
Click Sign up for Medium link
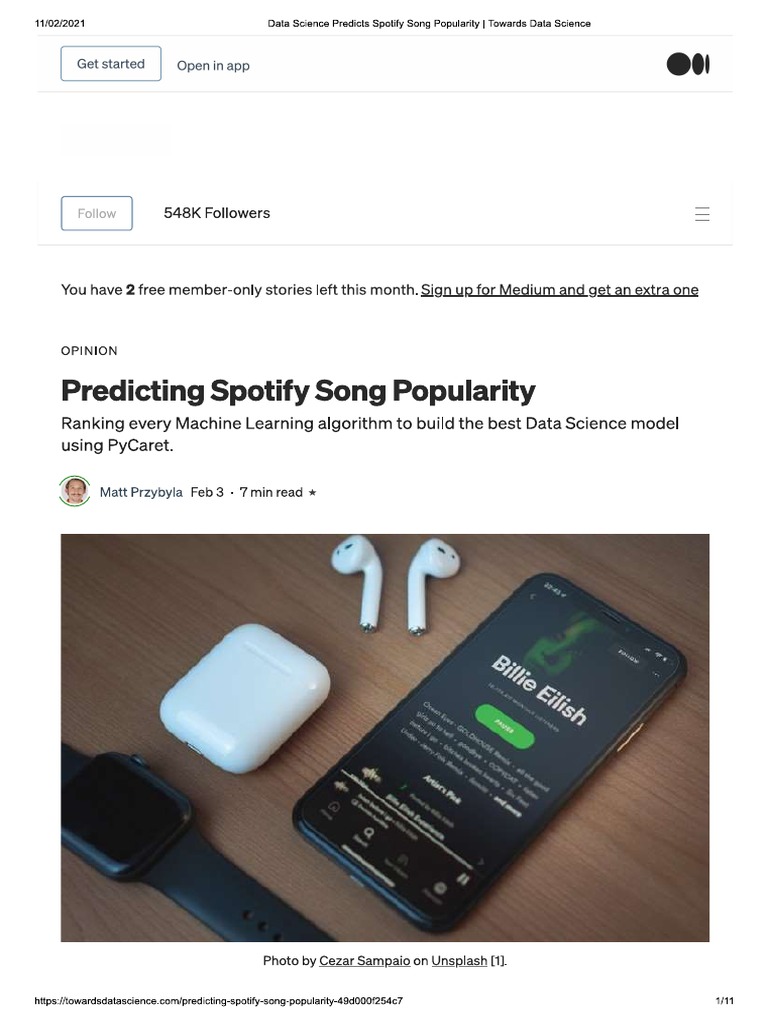coord(560,289)
